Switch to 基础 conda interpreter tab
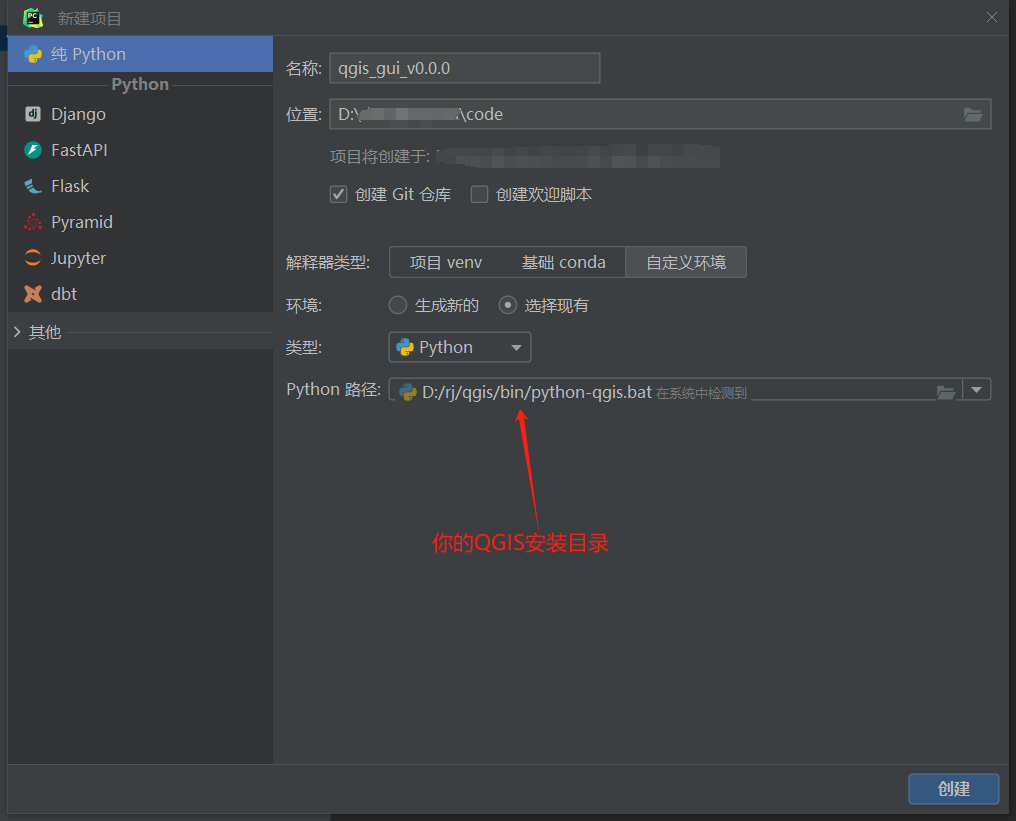The height and width of the screenshot is (821, 1016). (x=564, y=262)
